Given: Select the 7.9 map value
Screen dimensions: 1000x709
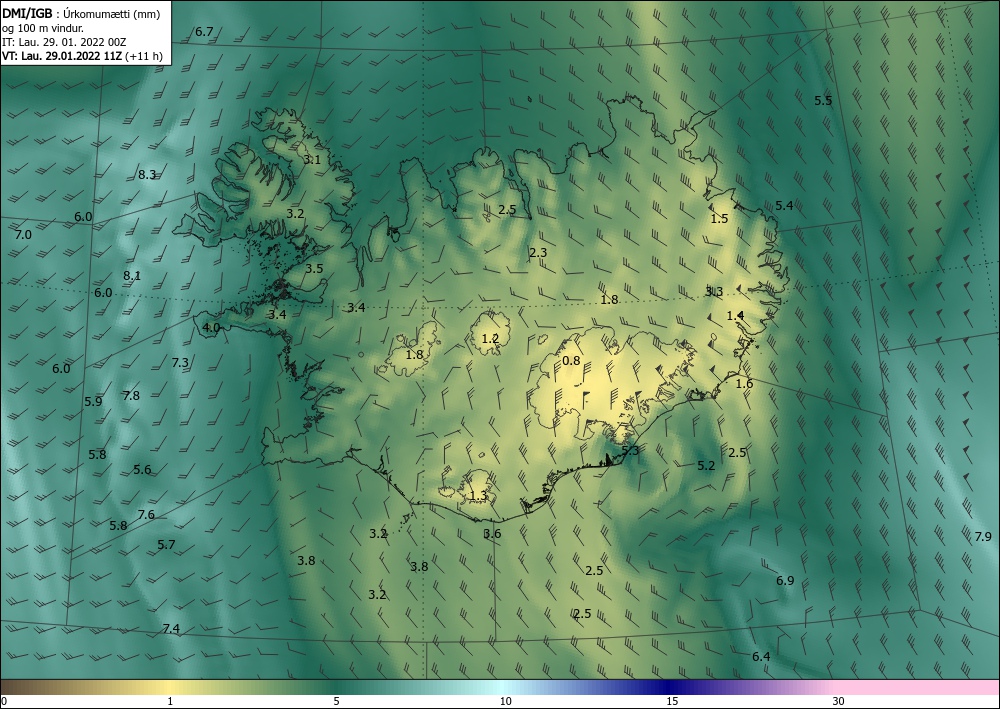Looking at the screenshot, I should coord(983,537).
